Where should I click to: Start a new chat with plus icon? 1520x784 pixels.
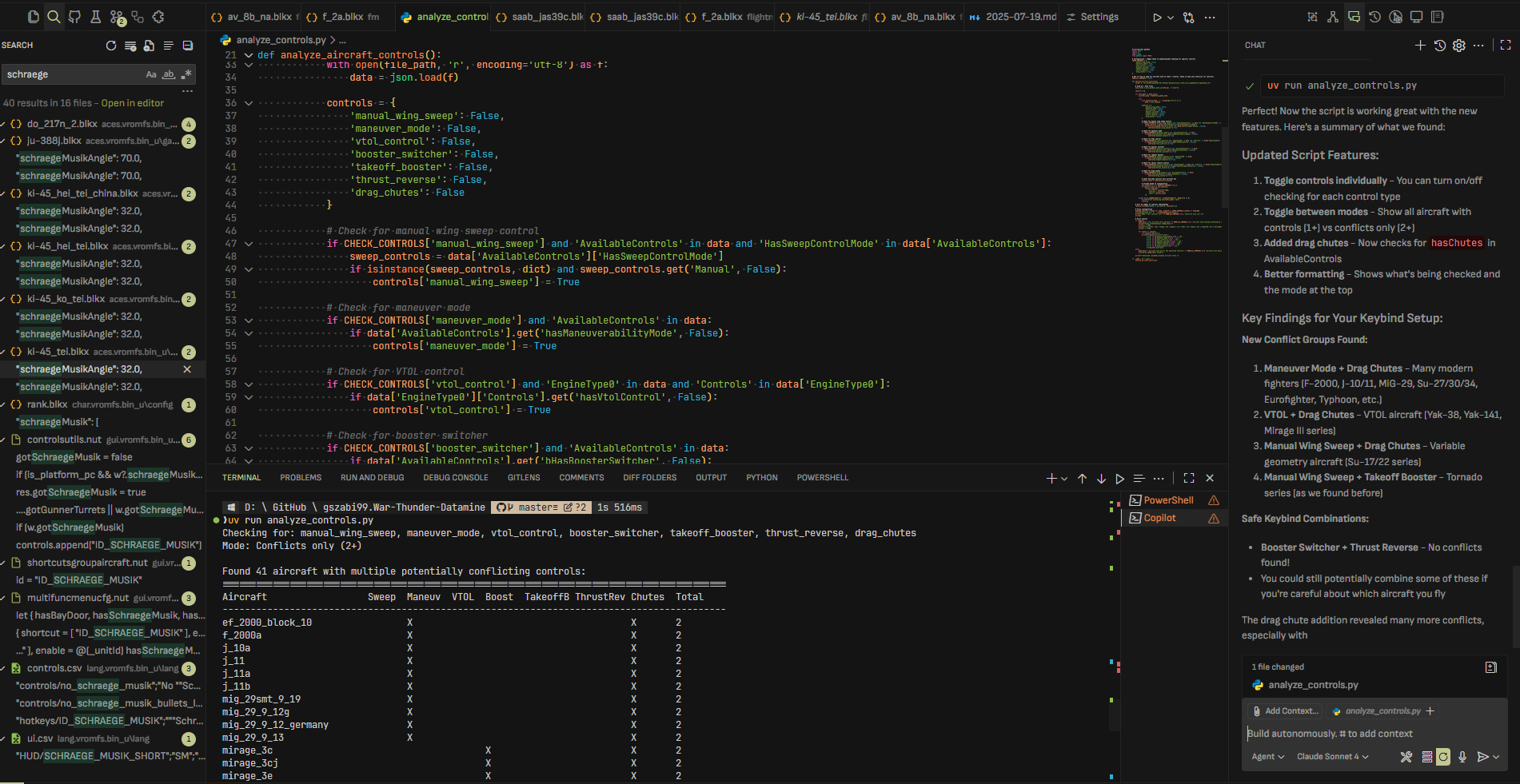(x=1420, y=46)
